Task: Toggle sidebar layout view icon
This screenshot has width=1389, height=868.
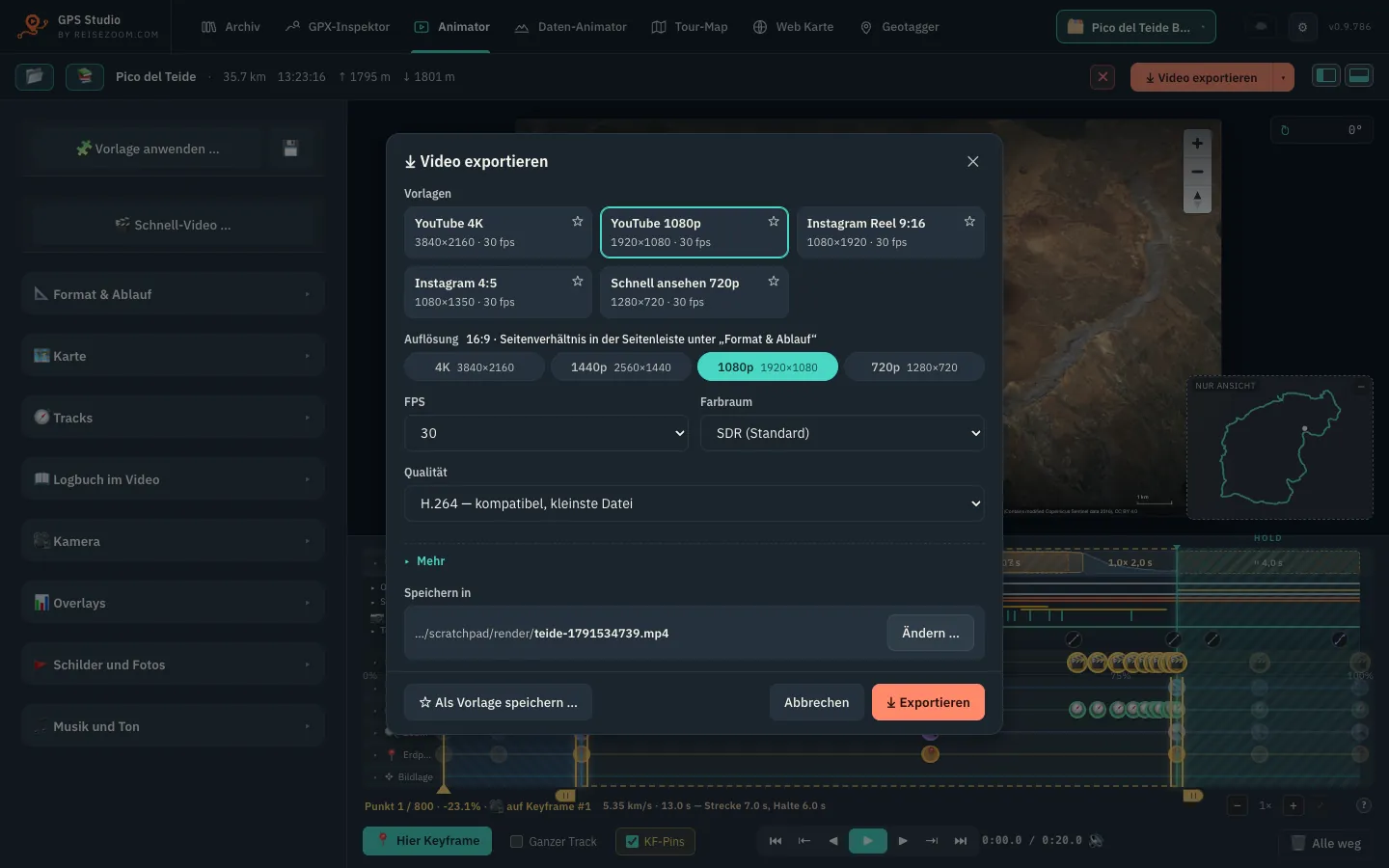Action: (1326, 76)
